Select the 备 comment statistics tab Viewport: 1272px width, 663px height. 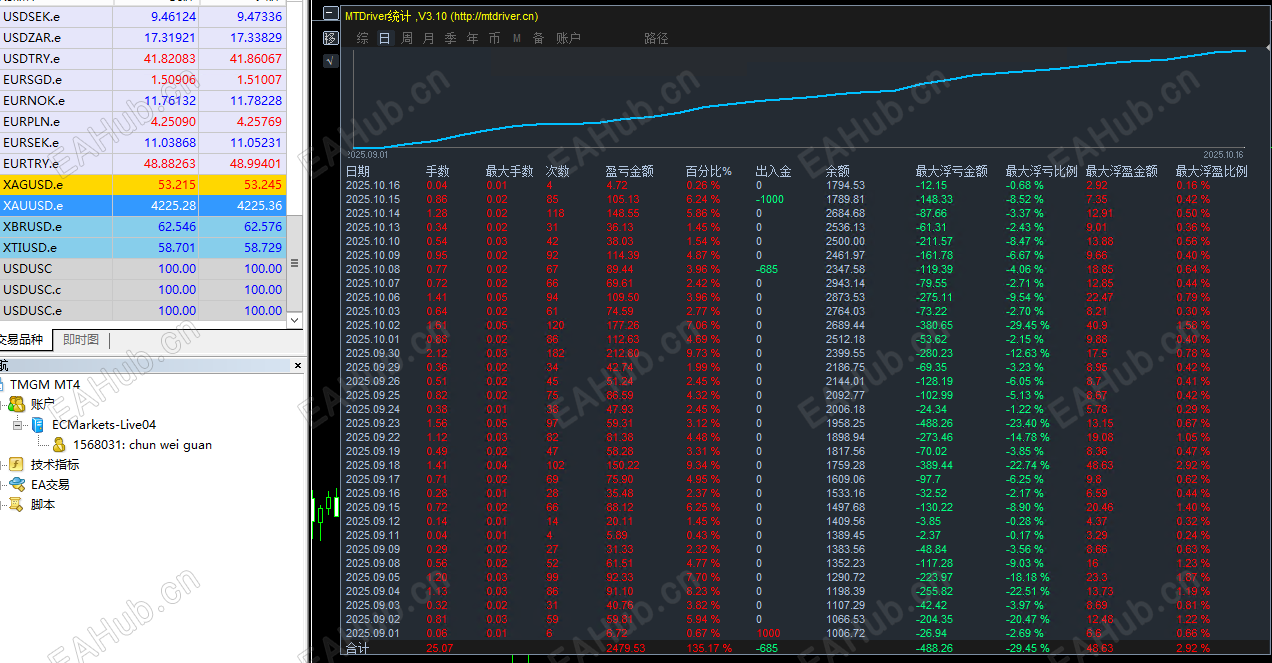(538, 38)
